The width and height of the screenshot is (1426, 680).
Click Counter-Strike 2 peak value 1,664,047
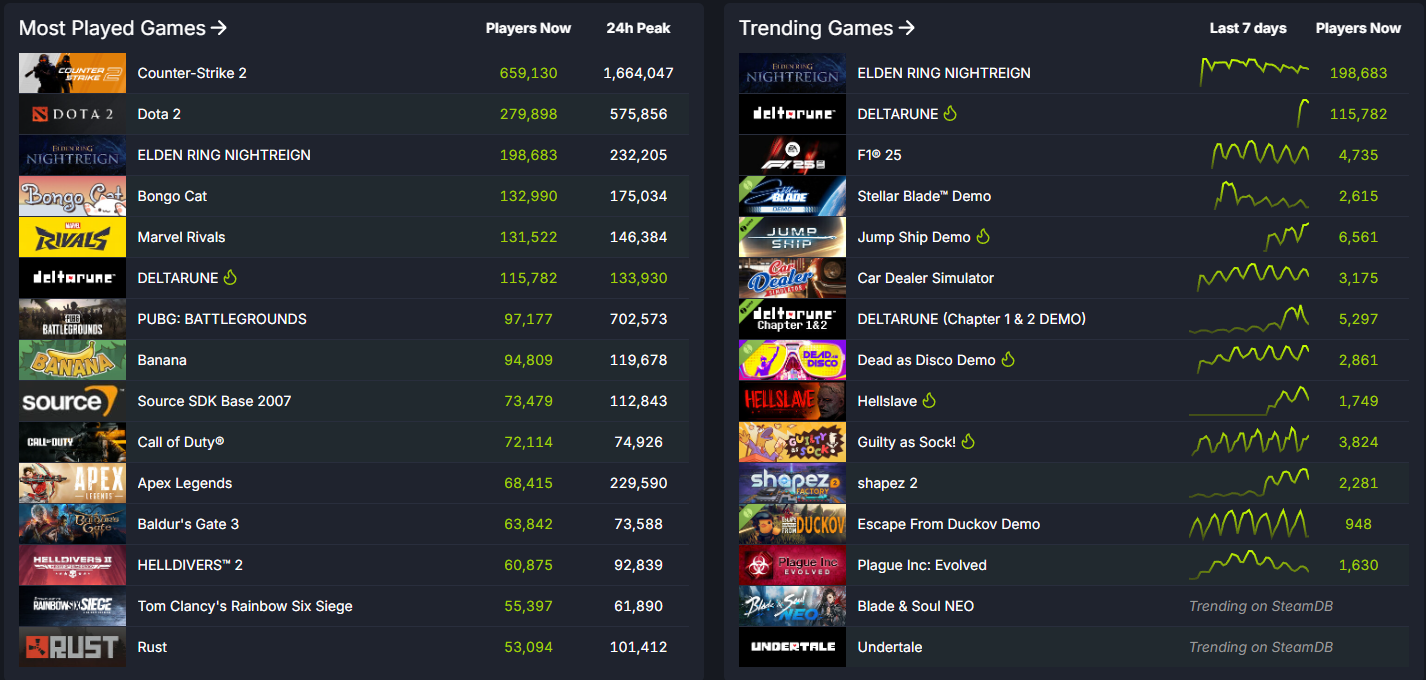(638, 73)
